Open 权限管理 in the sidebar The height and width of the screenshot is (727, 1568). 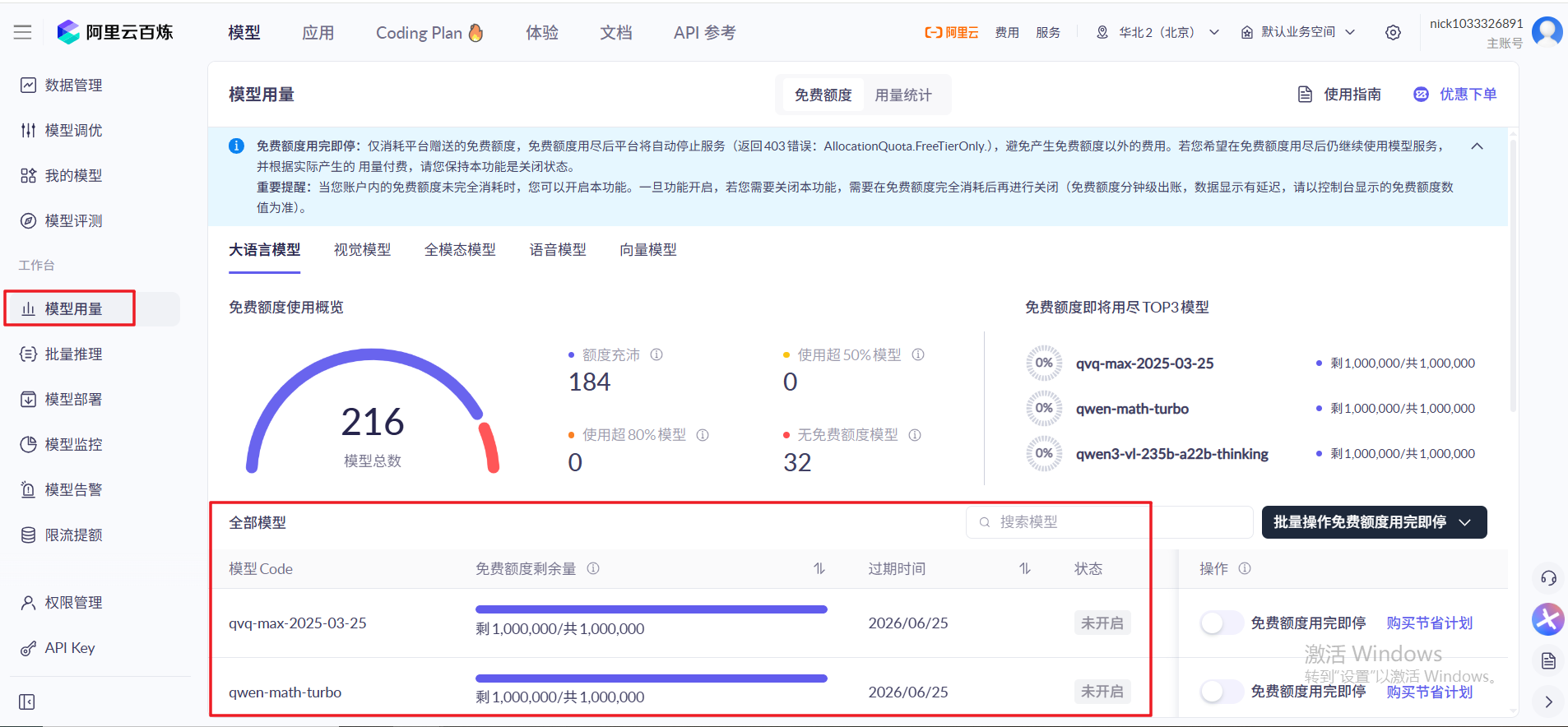tap(62, 603)
